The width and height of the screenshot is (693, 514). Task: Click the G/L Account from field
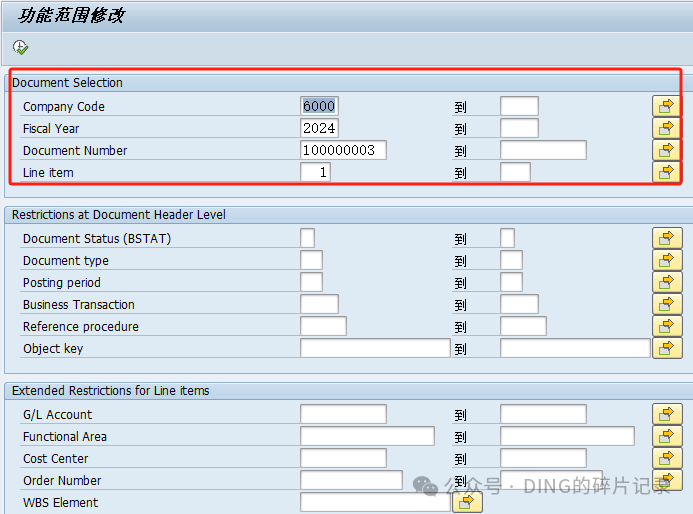[343, 414]
